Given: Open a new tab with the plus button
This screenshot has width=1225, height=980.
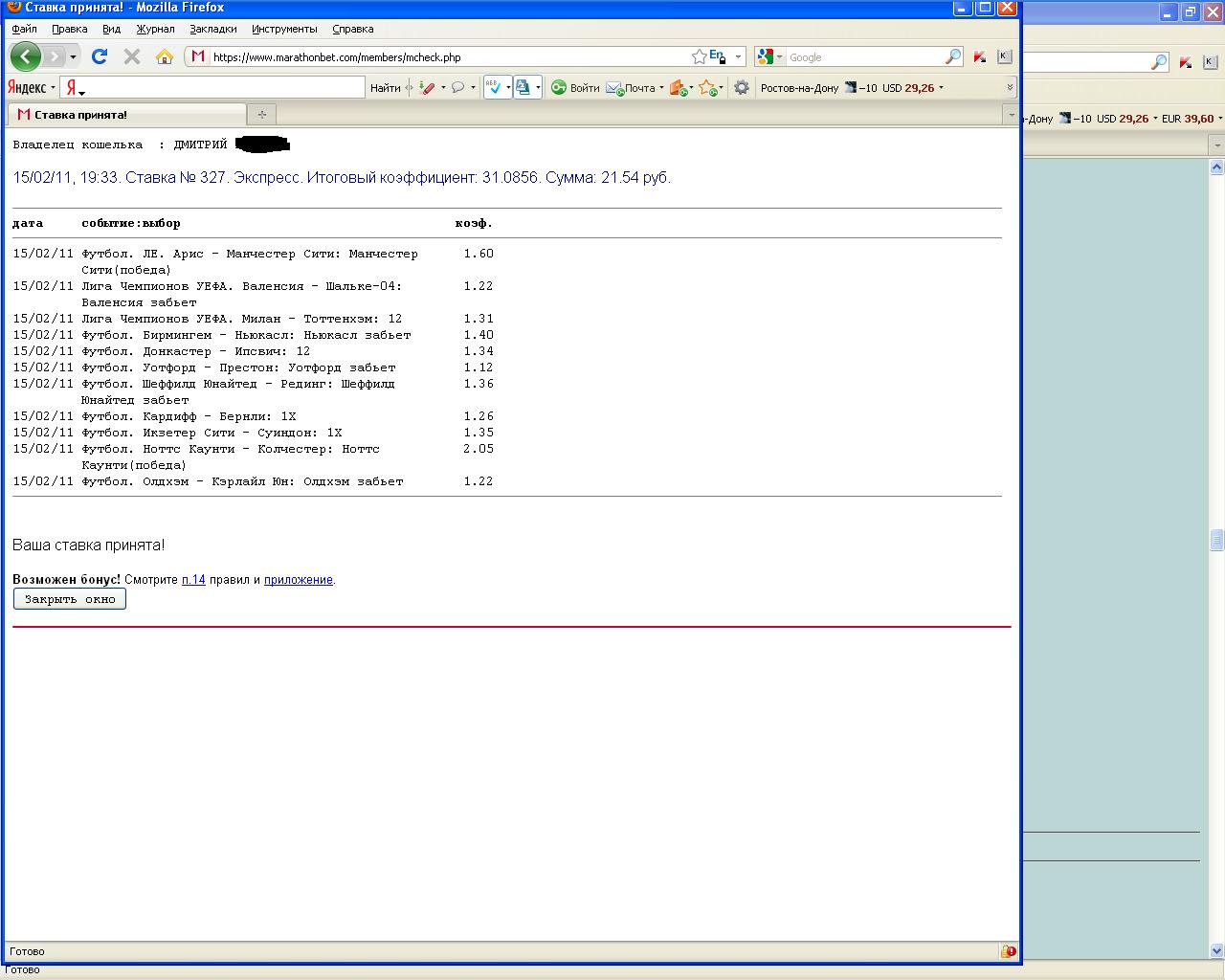Looking at the screenshot, I should click(261, 115).
